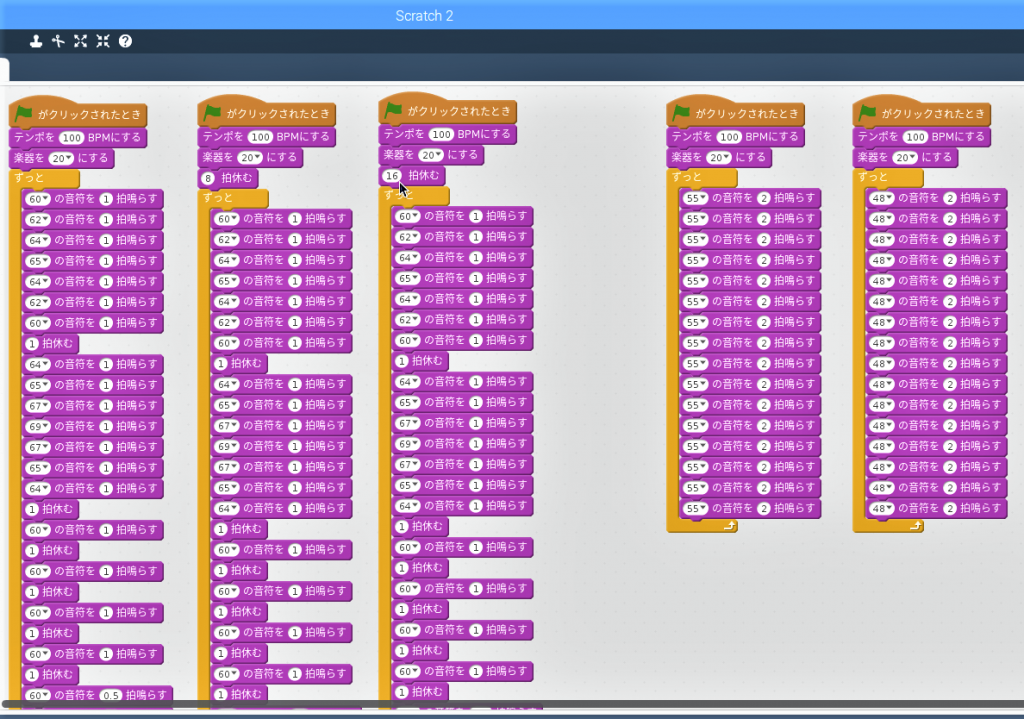The image size is (1024, 719).
Task: Click green flag on script starting with 16 拍休む
Action: click(x=394, y=110)
